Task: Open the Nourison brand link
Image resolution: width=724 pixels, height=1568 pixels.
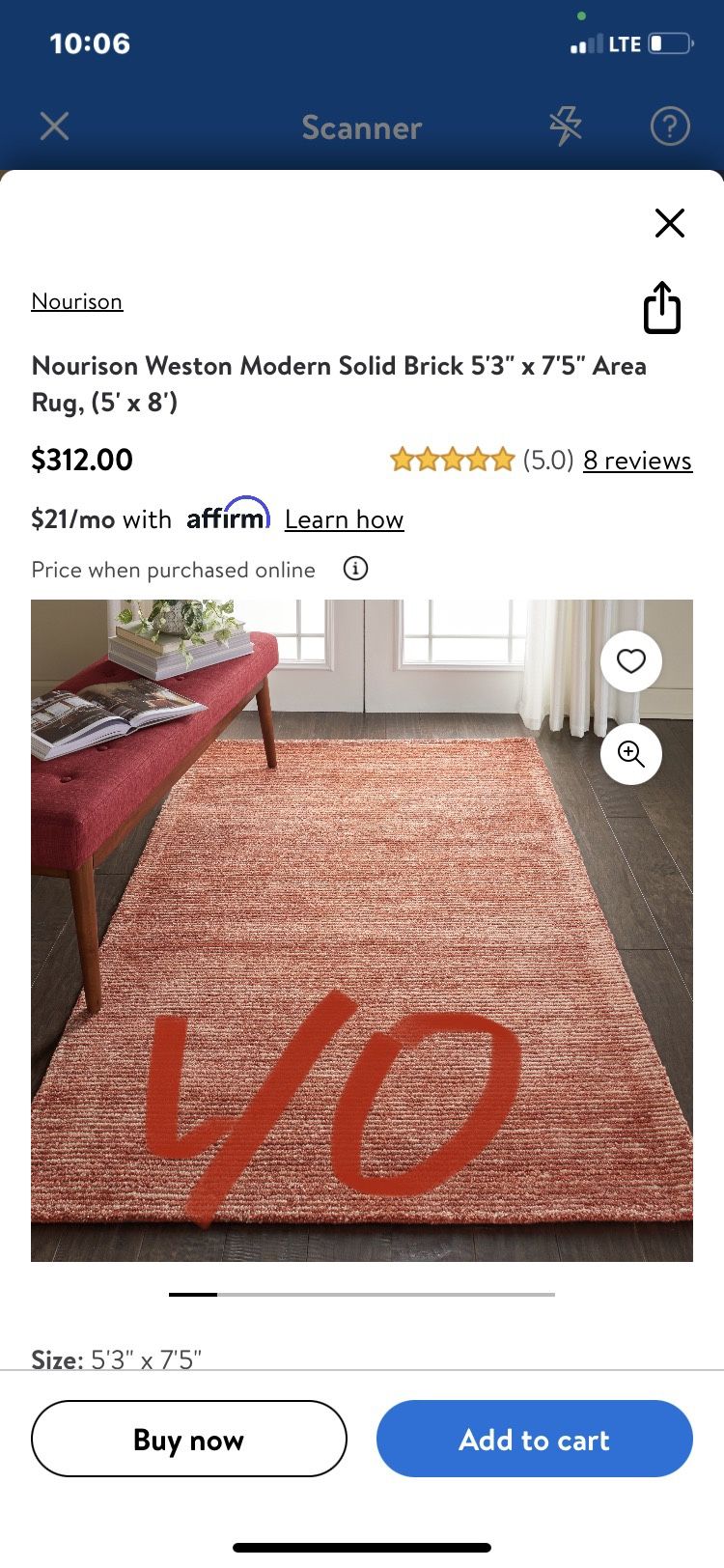Action: click(x=77, y=301)
